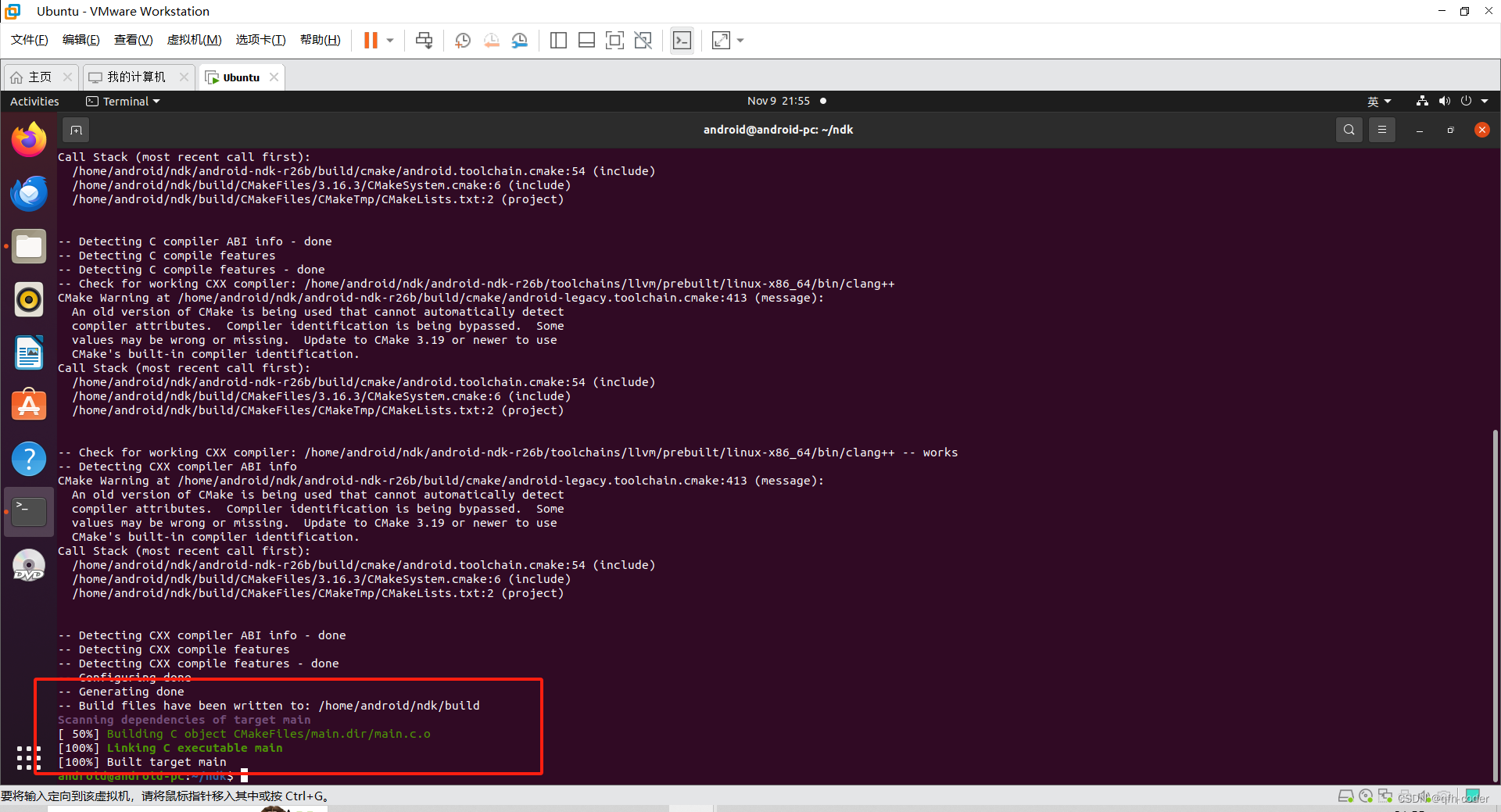Open the Help application from dock
This screenshot has width=1501, height=812.
tap(29, 459)
